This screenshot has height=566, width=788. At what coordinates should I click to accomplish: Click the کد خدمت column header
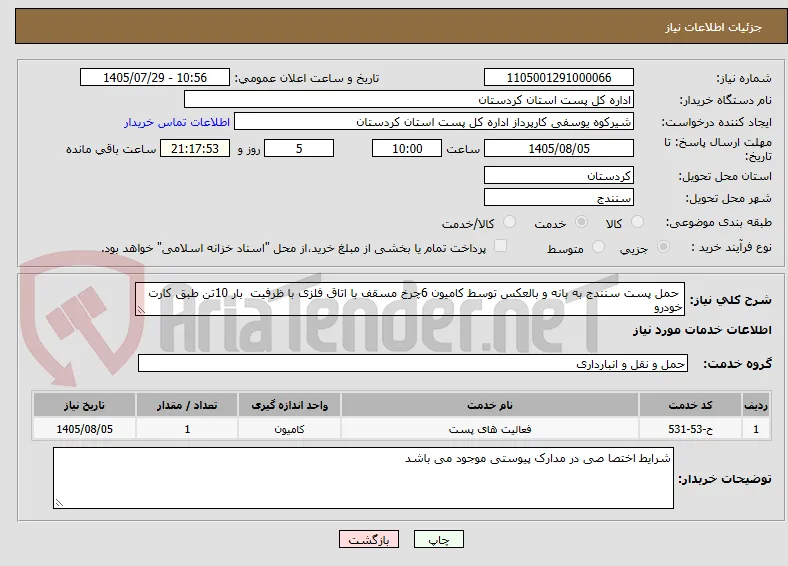[691, 405]
